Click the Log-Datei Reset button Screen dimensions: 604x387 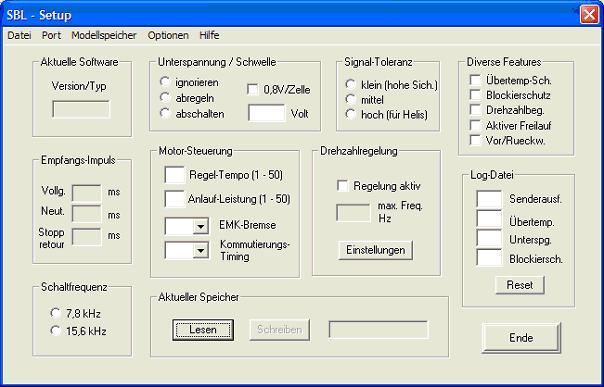pyautogui.click(x=520, y=285)
